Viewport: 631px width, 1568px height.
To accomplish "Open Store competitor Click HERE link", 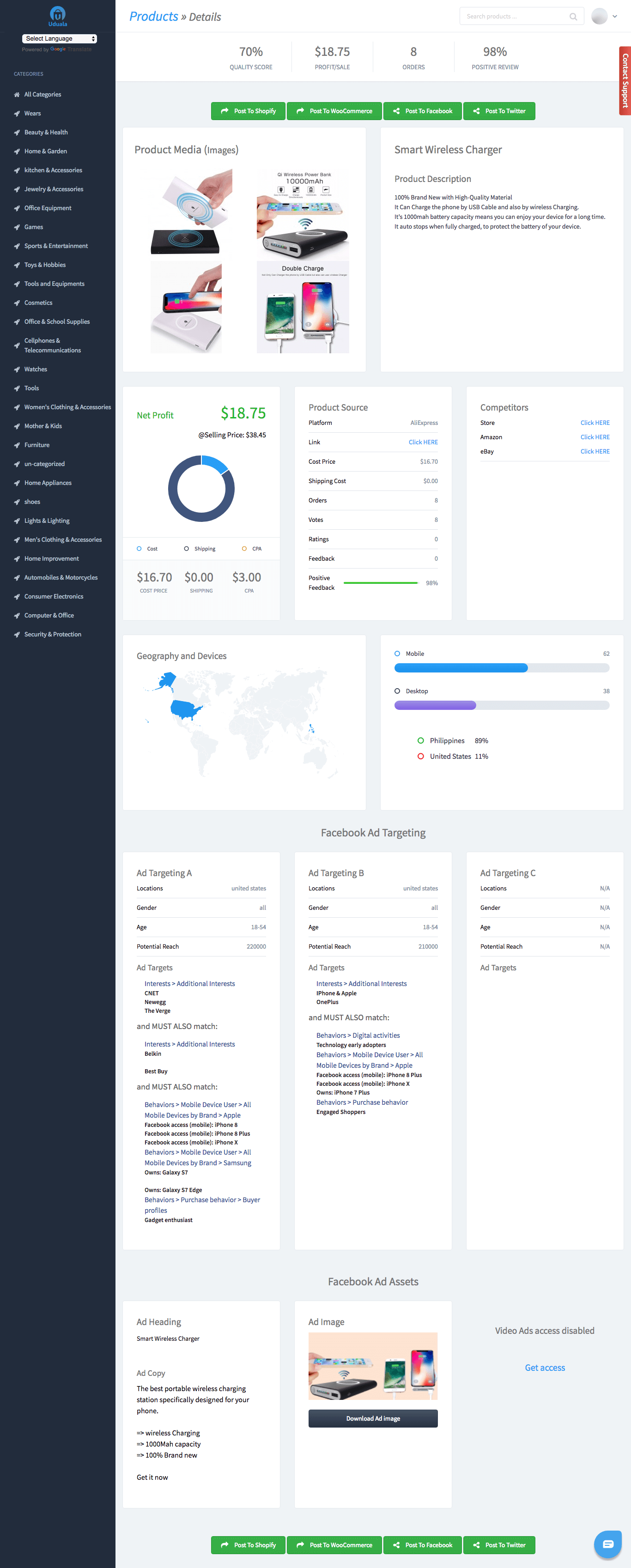I will tap(595, 423).
